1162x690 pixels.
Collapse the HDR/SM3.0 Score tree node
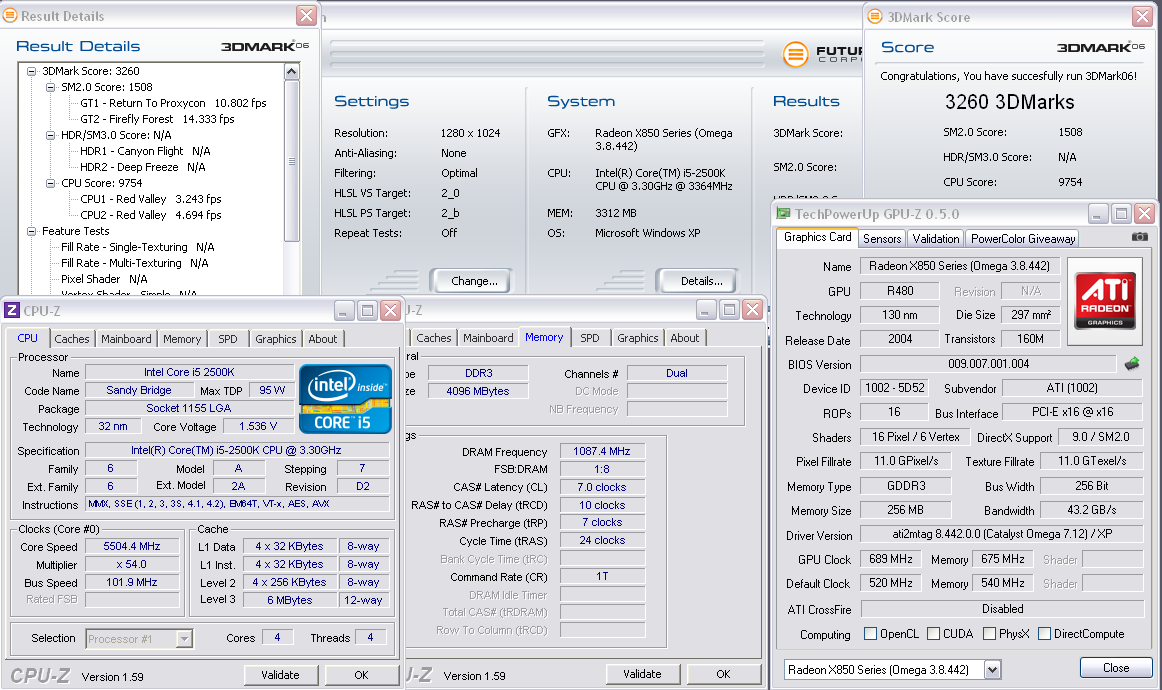tap(50, 135)
